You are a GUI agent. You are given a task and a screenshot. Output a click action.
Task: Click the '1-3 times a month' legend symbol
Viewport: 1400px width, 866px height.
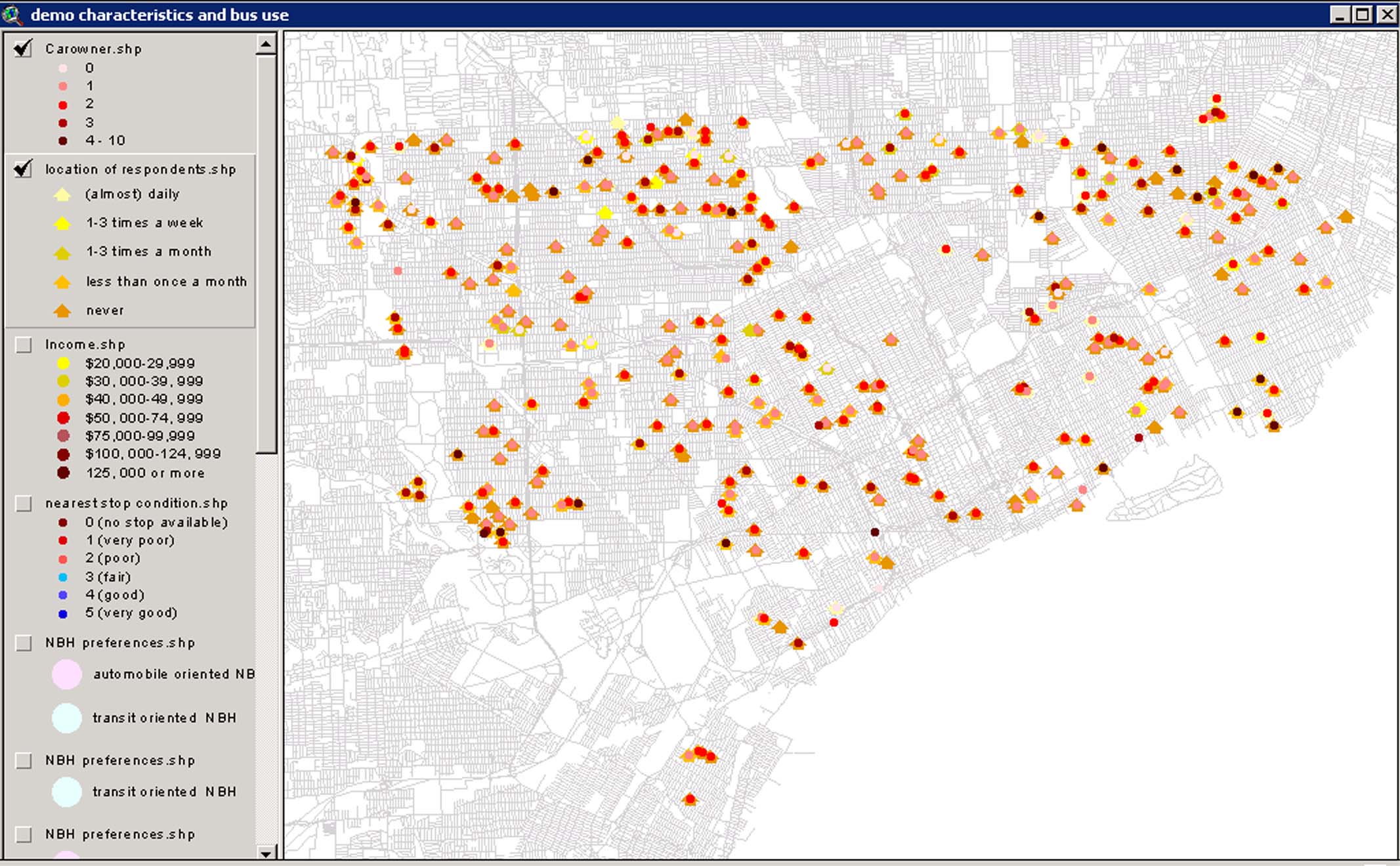[x=62, y=252]
